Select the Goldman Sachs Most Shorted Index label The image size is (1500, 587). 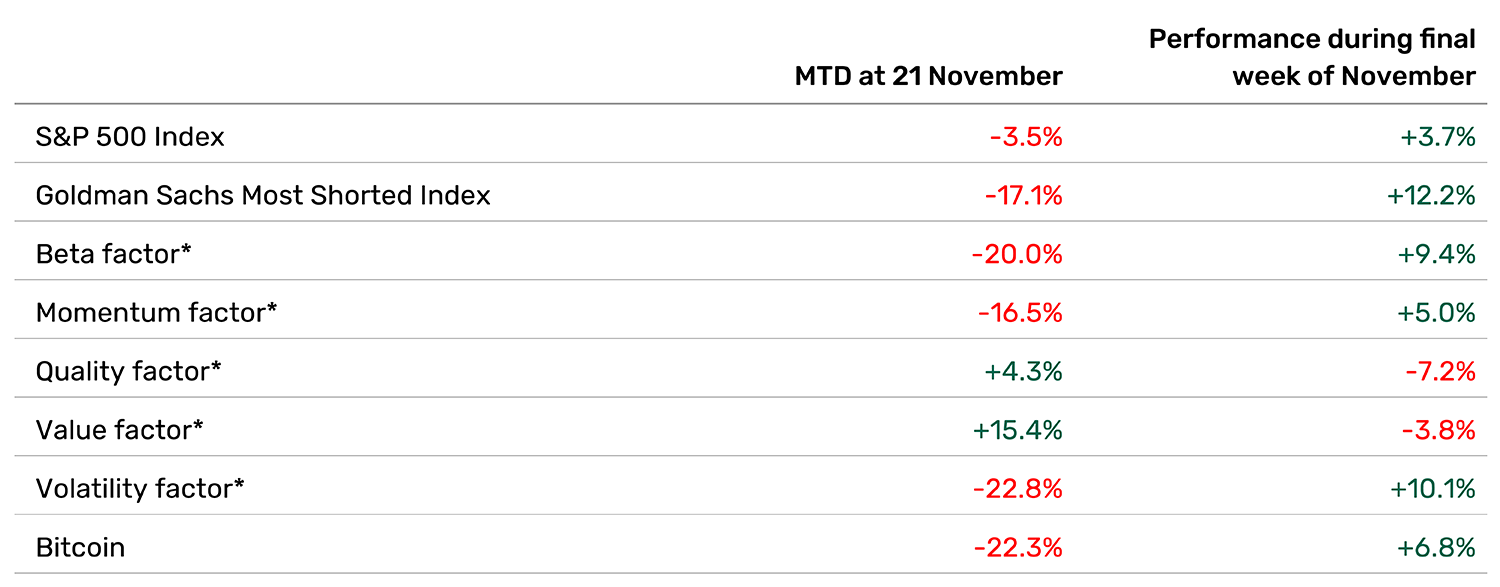coord(263,195)
